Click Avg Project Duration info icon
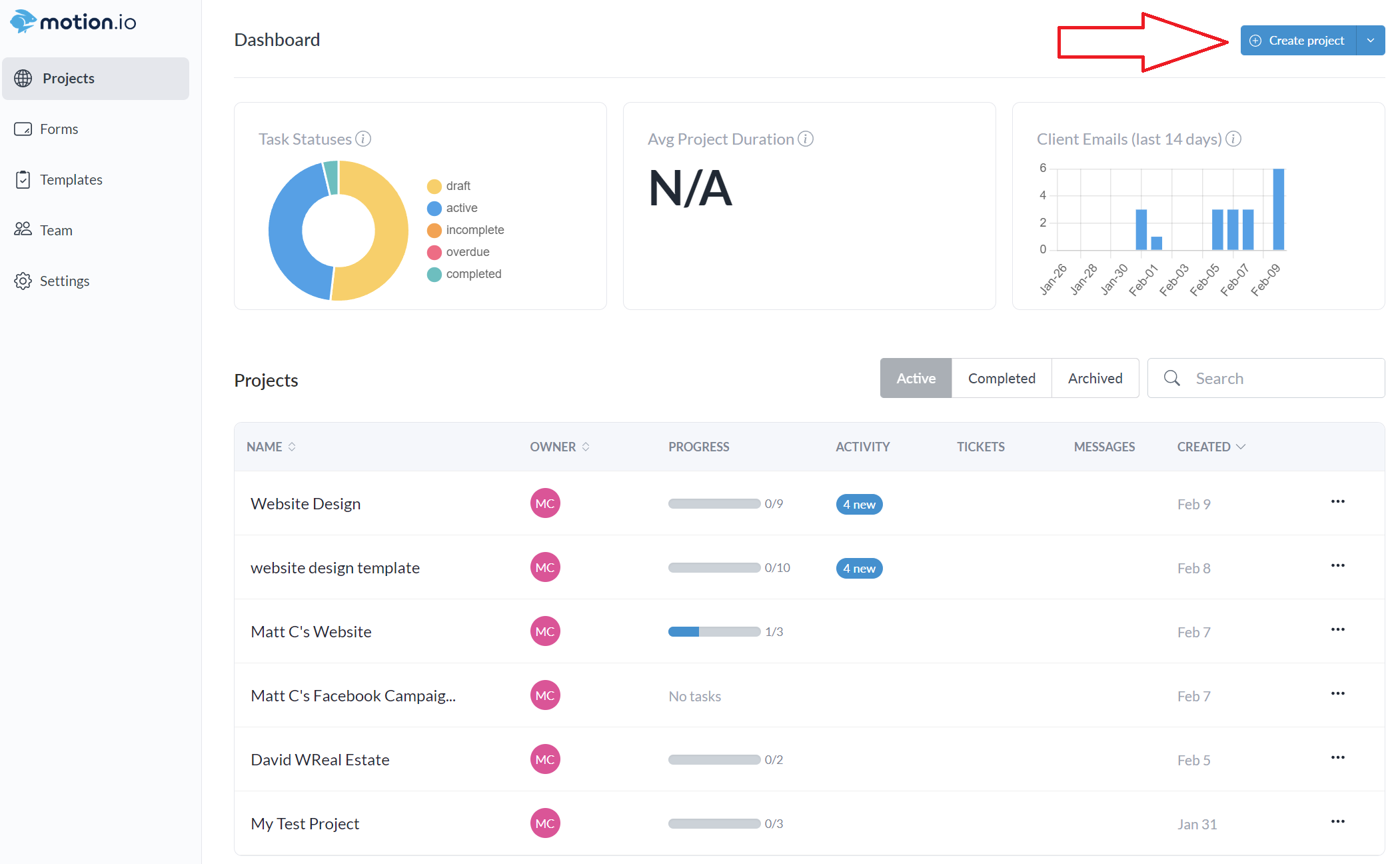This screenshot has height=864, width=1400. pyautogui.click(x=806, y=139)
